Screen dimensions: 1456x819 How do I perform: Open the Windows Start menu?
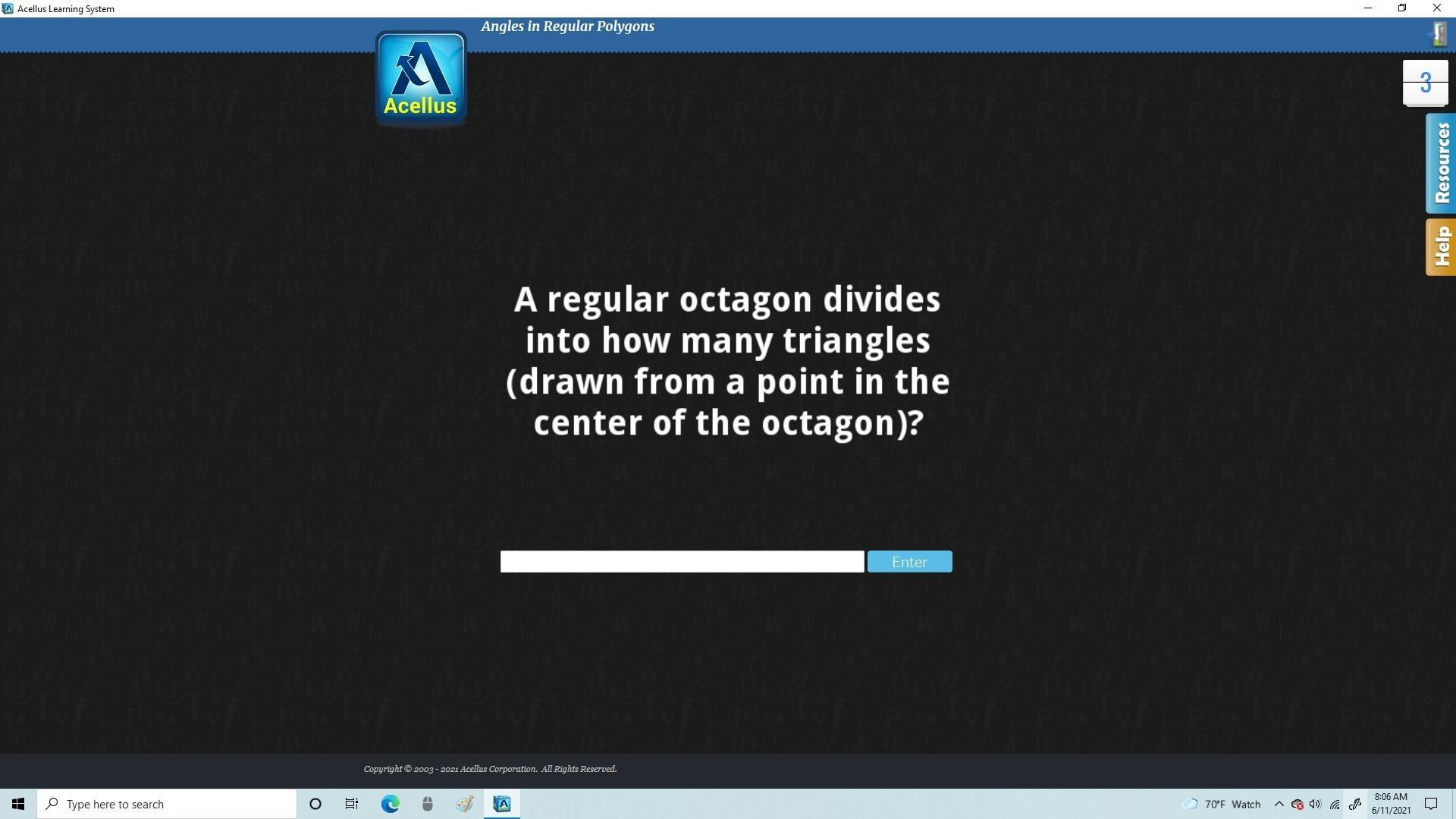pyautogui.click(x=18, y=804)
